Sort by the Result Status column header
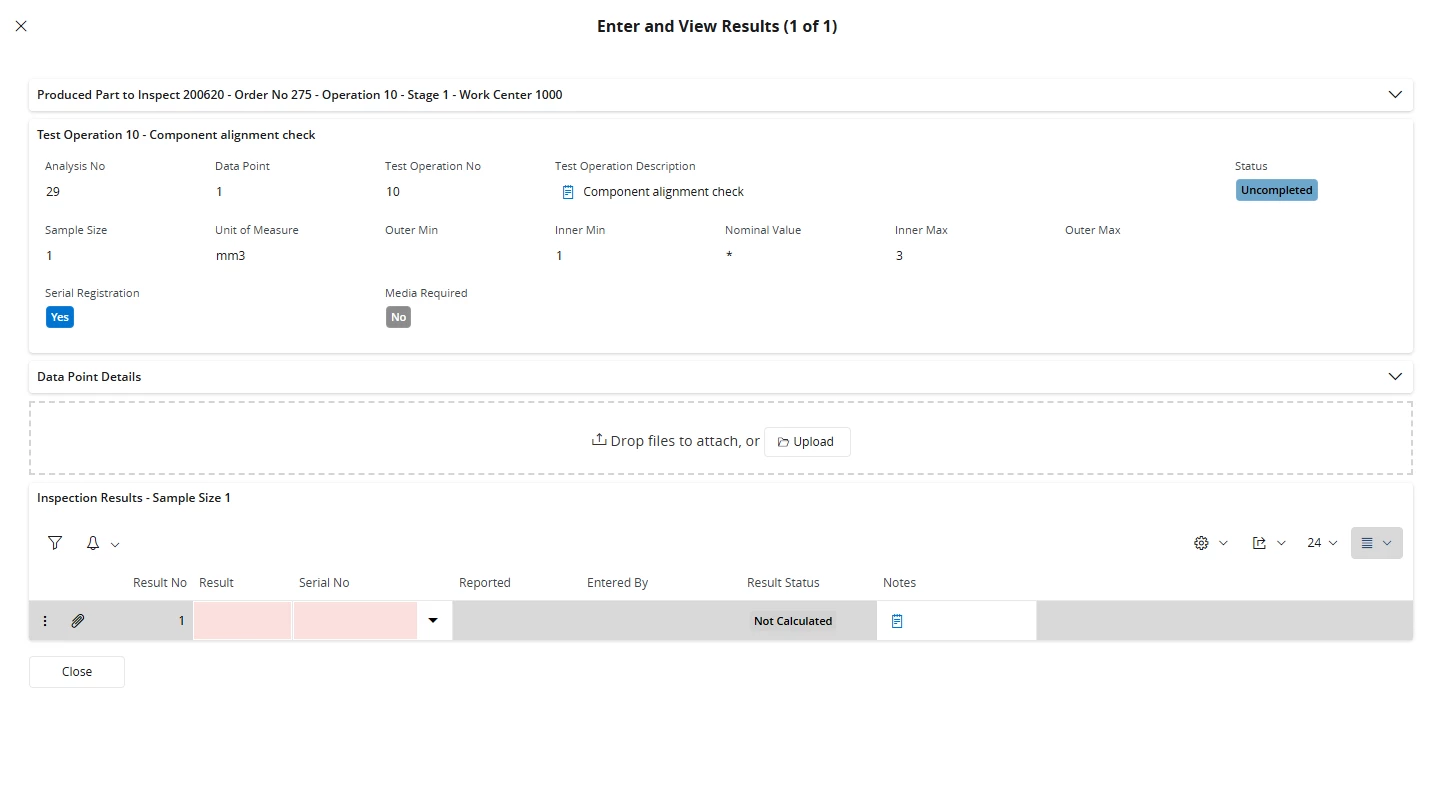 click(x=783, y=583)
